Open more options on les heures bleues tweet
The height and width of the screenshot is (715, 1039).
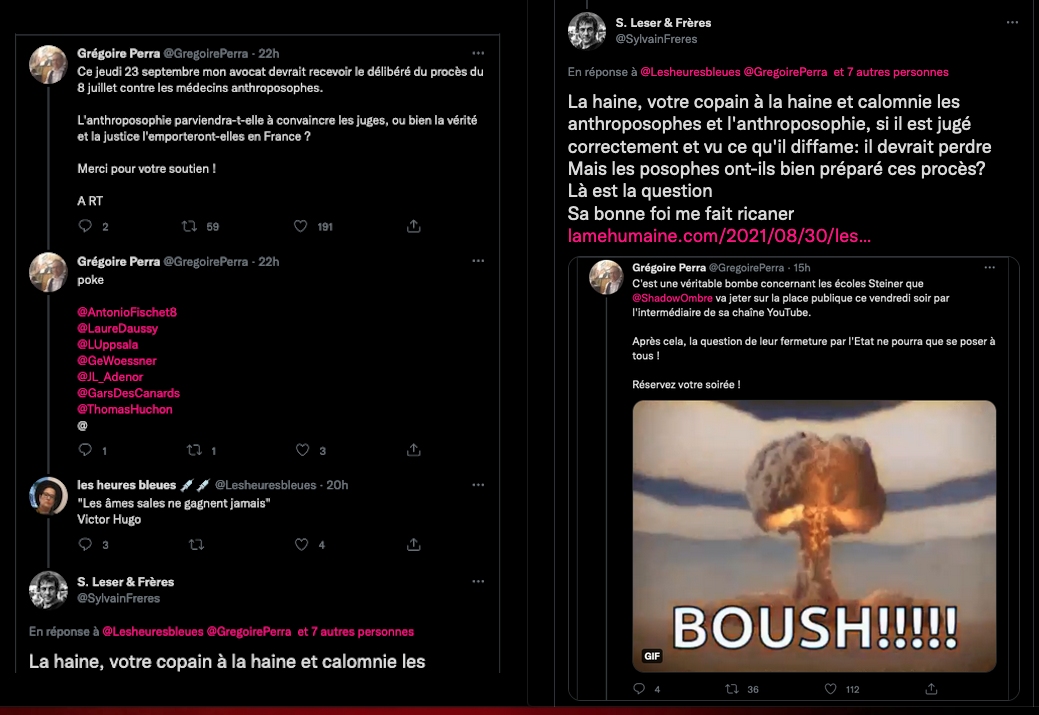point(478,485)
